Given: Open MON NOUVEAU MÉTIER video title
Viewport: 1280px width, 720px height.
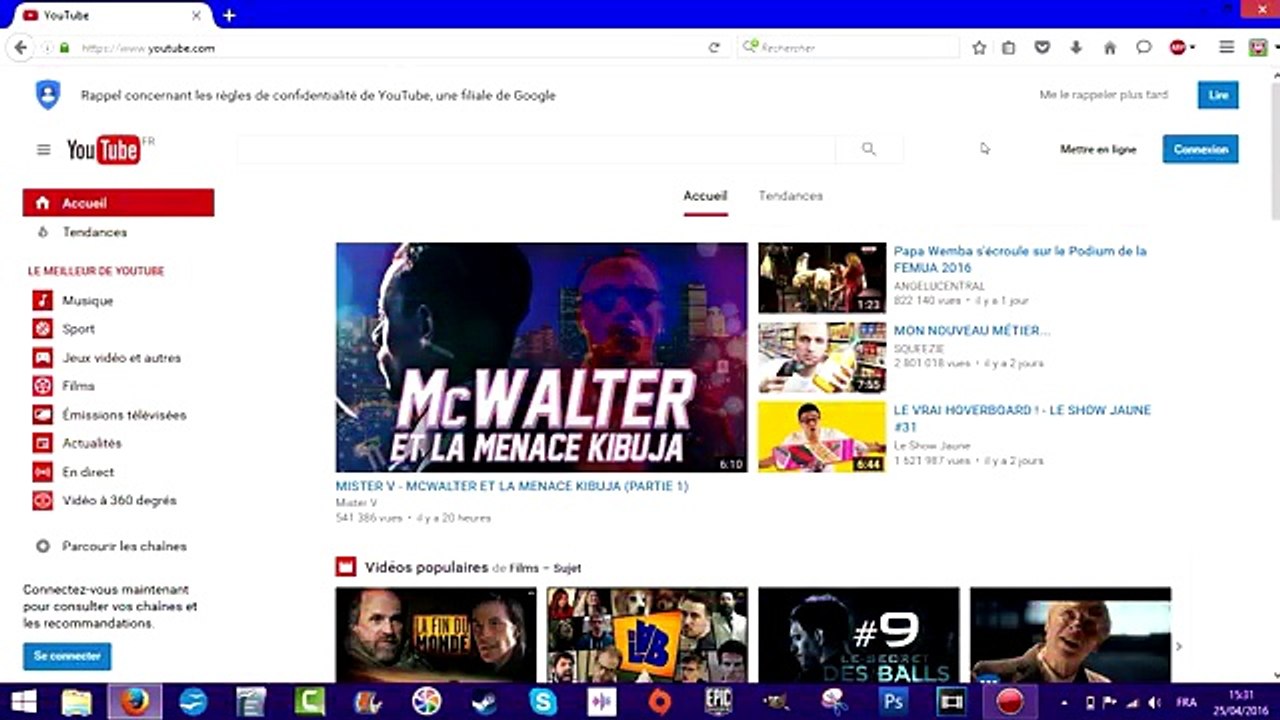Looking at the screenshot, I should point(972,330).
